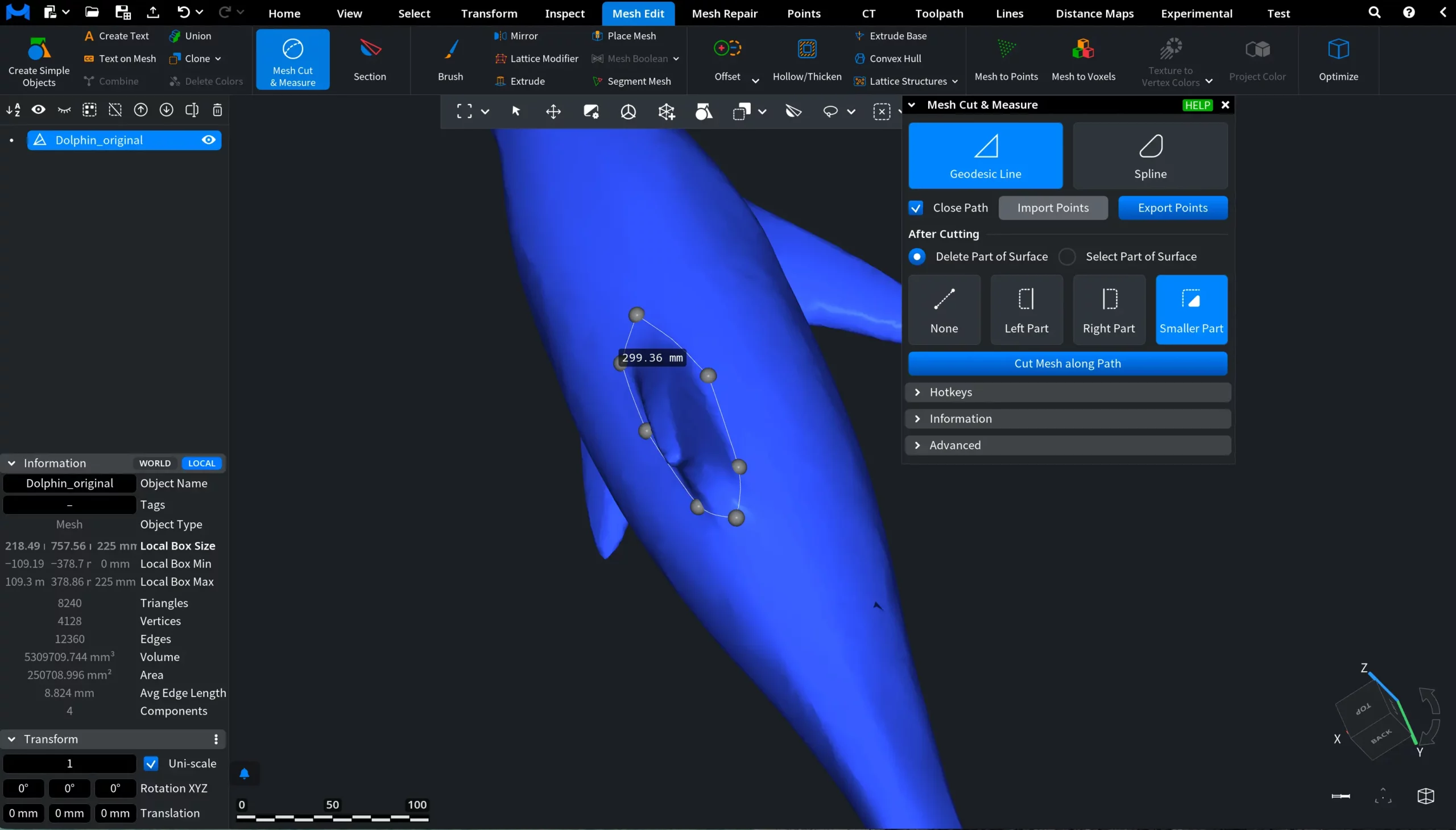This screenshot has height=830, width=1456.
Task: Delete the selected object with the trash icon
Action: pyautogui.click(x=217, y=110)
